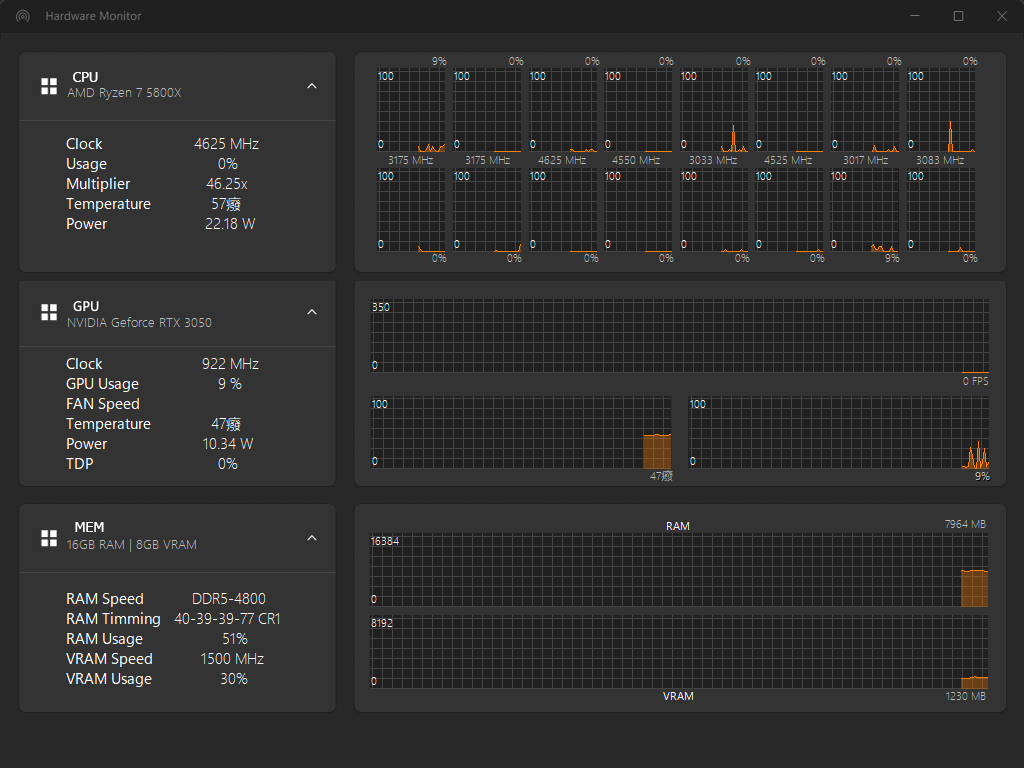Image resolution: width=1024 pixels, height=768 pixels.
Task: Click the CPU panel grid icon
Action: [x=48, y=86]
